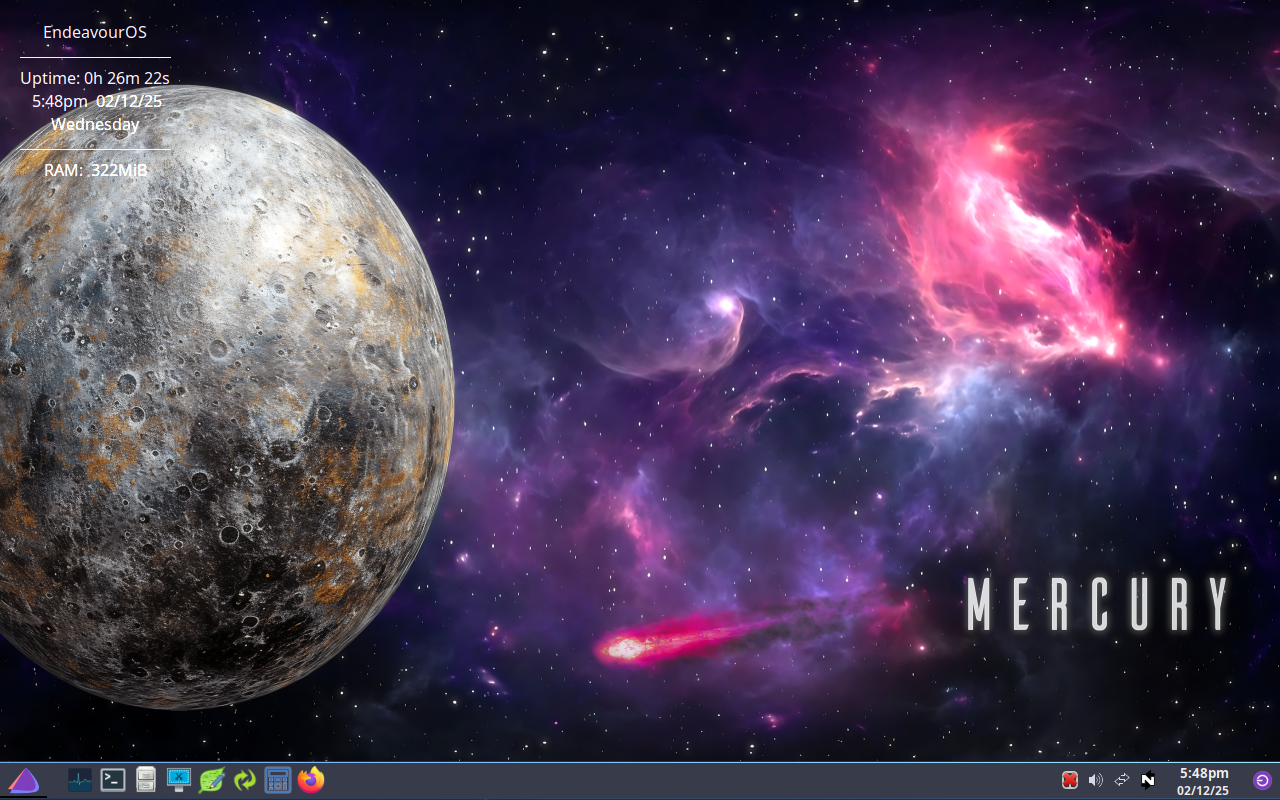Click the purple logout session button
The image size is (1280, 800).
tap(1262, 780)
